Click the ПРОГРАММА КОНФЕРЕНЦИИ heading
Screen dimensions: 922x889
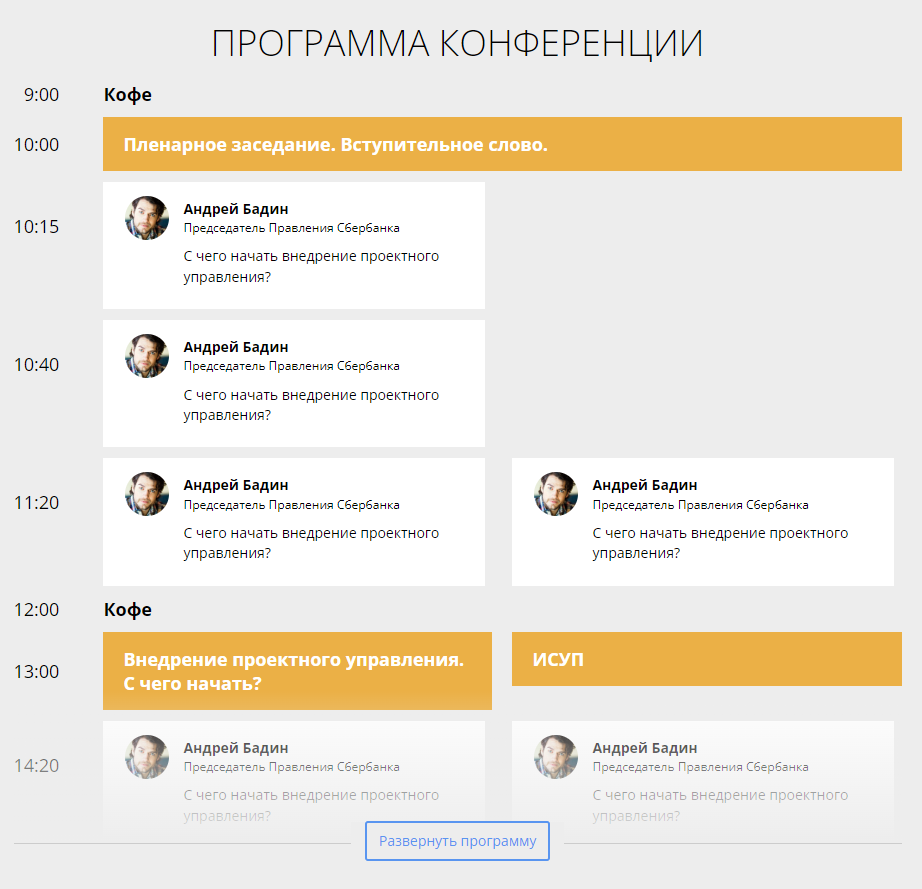(458, 44)
